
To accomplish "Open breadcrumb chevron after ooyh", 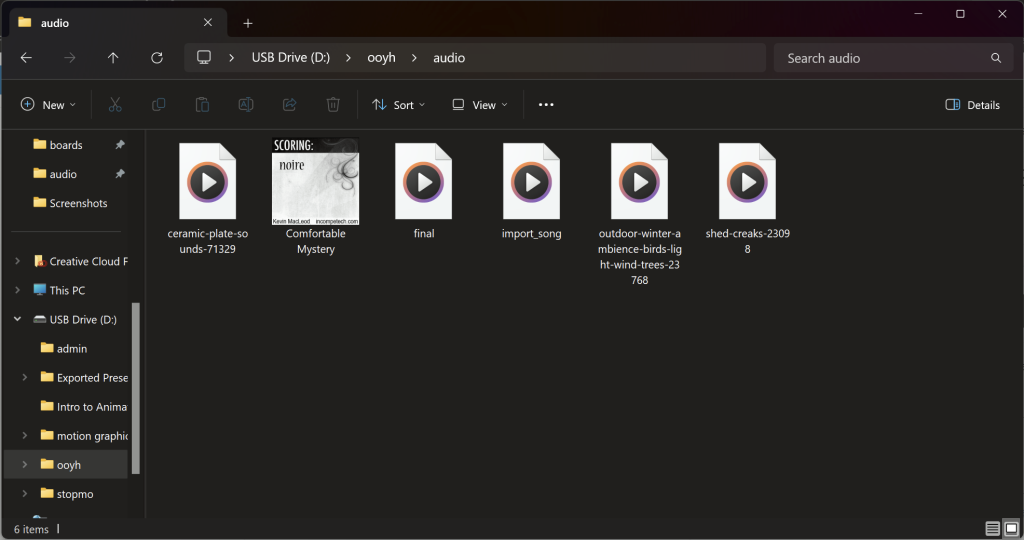I will 414,58.
